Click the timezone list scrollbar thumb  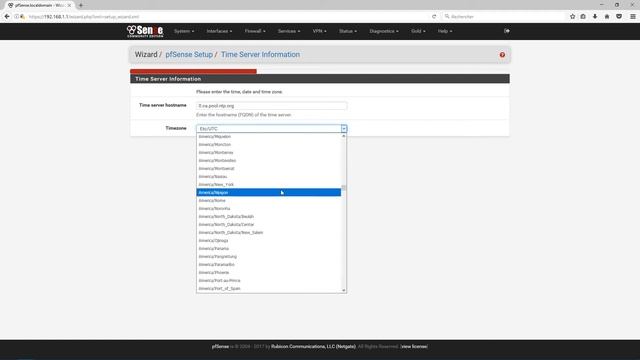point(344,188)
